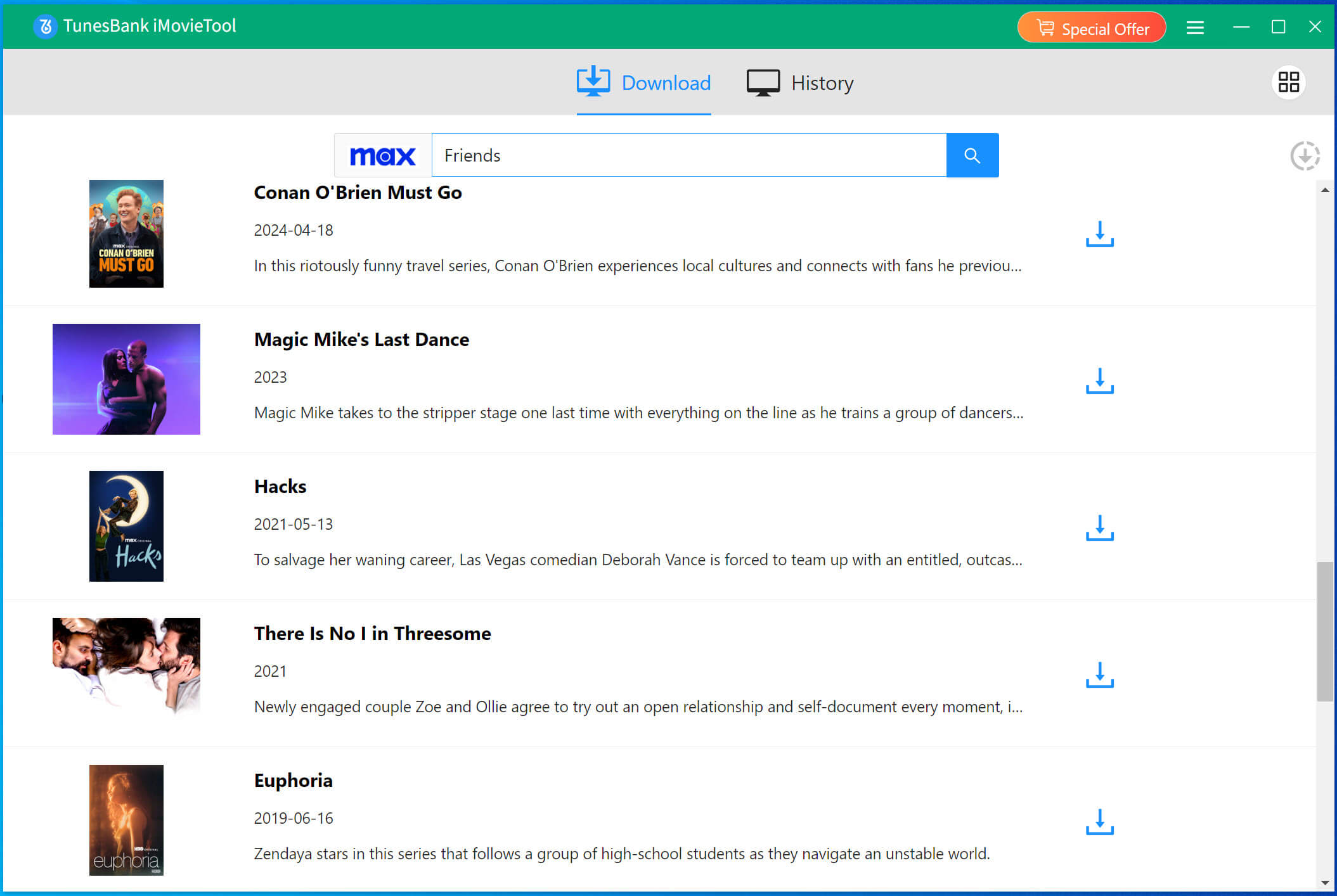Click the blue search magnifier button
The height and width of the screenshot is (896, 1337).
tap(972, 155)
